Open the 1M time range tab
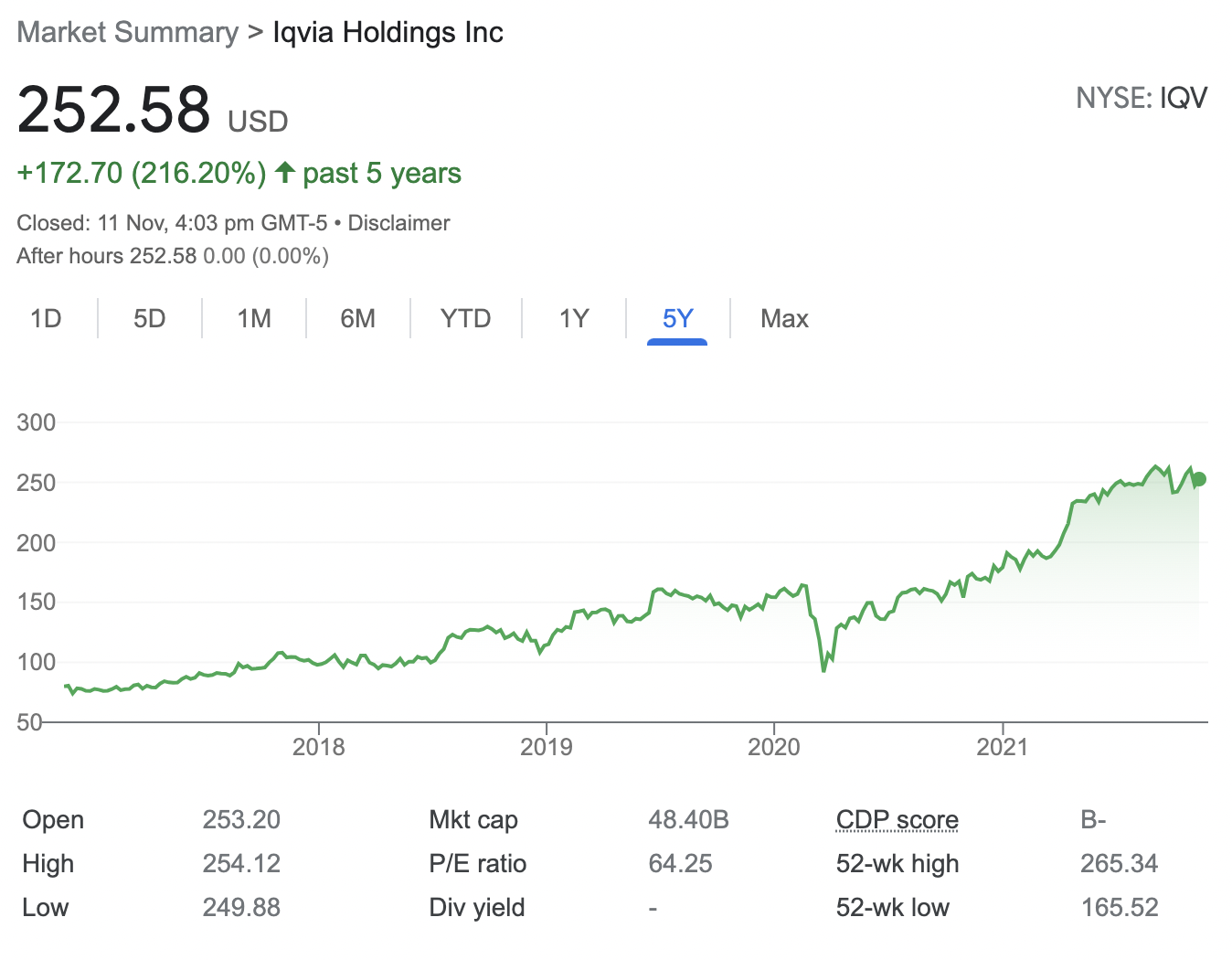 tap(254, 318)
